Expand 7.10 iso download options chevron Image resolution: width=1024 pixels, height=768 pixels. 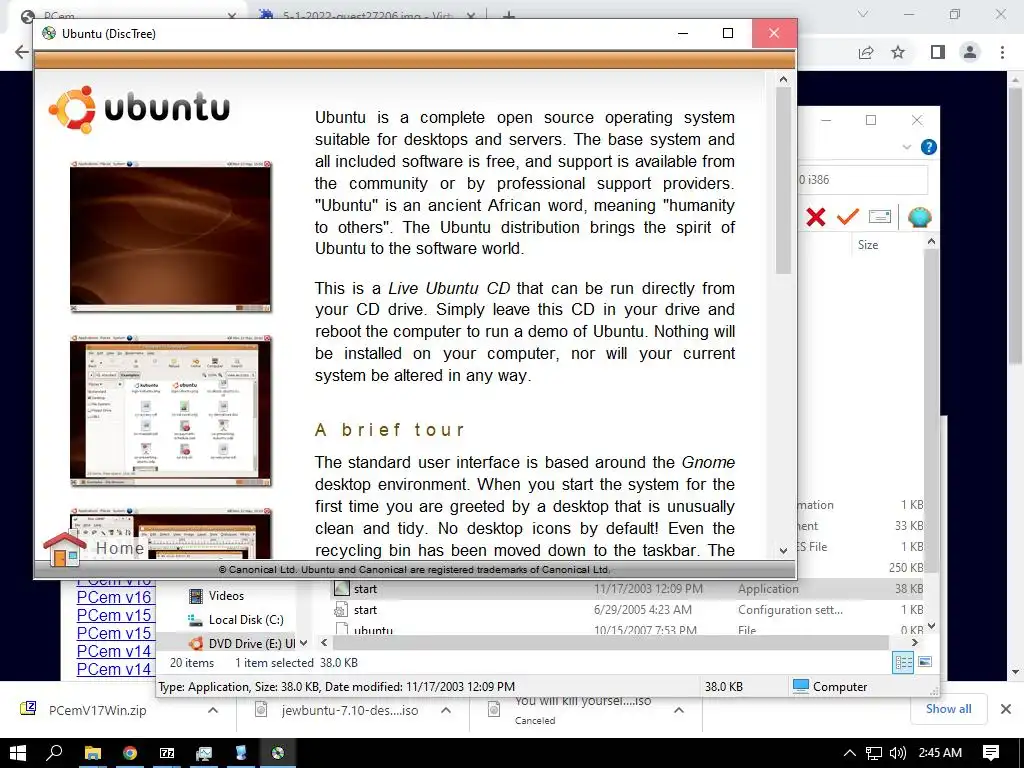446,710
